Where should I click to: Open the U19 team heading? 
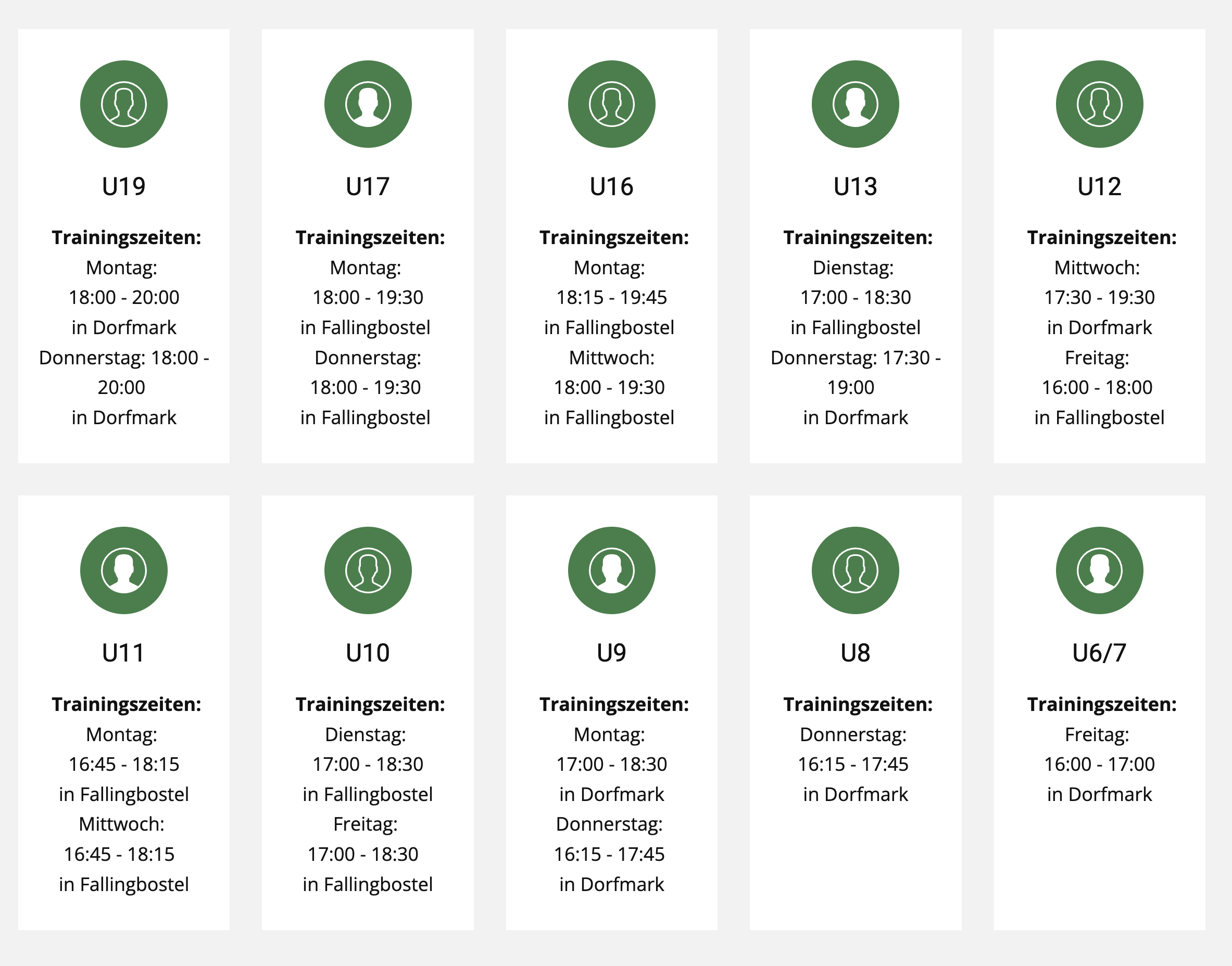(123, 187)
